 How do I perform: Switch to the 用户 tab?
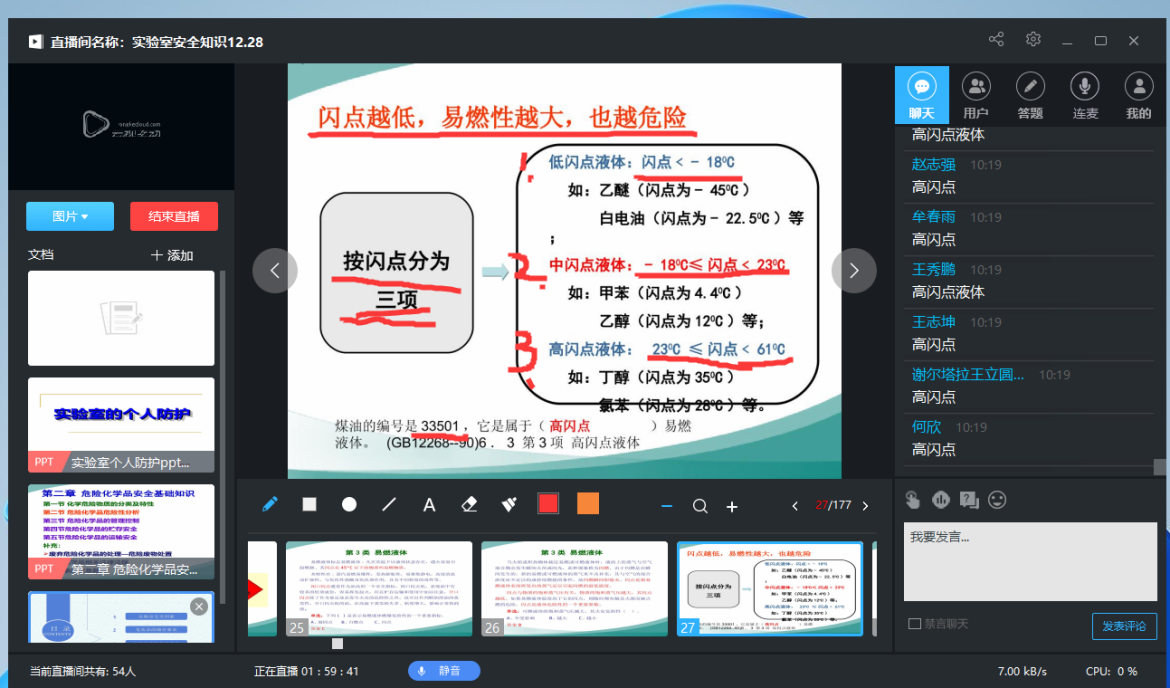coord(976,96)
